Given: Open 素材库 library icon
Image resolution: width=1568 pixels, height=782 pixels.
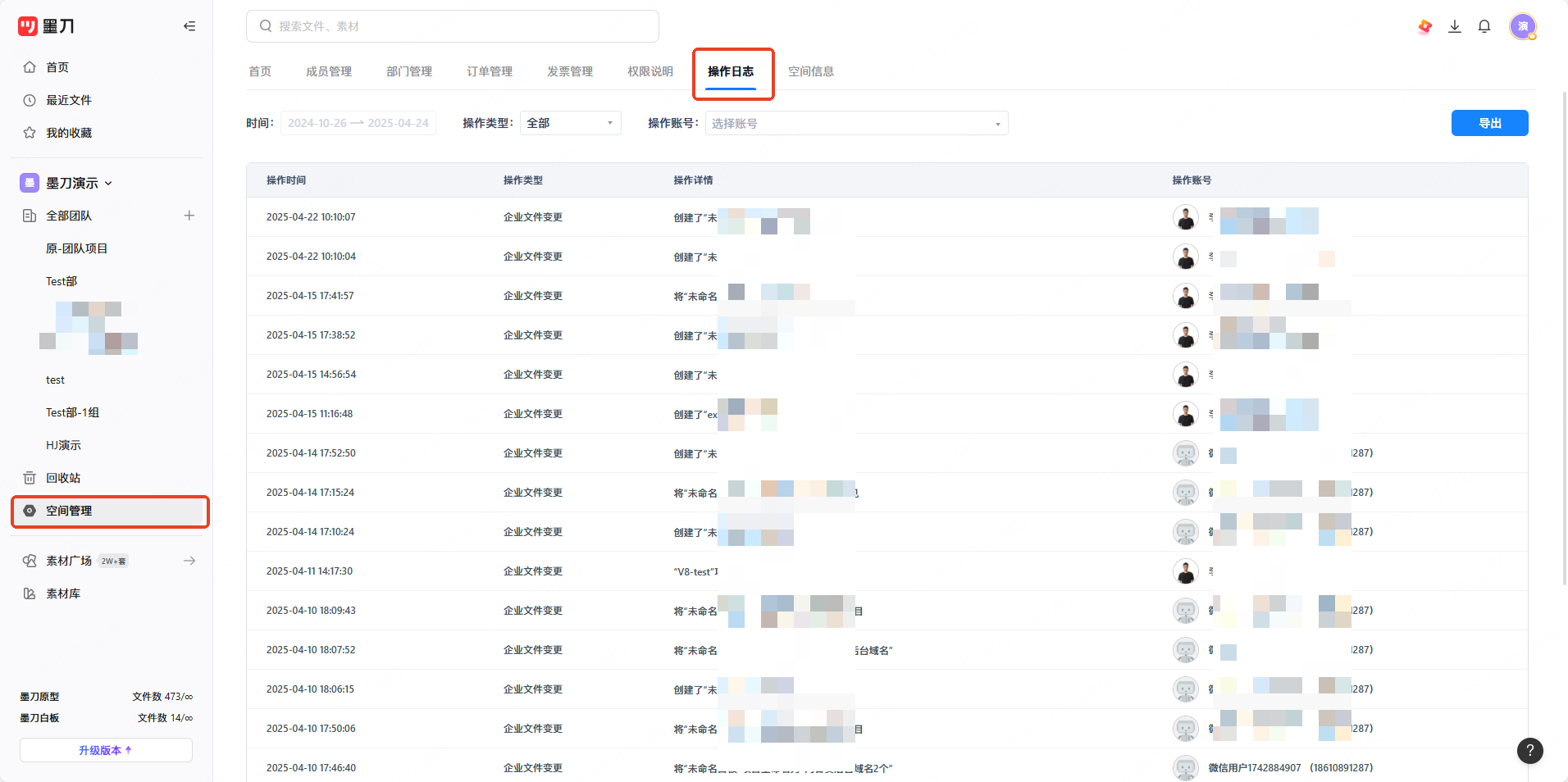Looking at the screenshot, I should (30, 593).
